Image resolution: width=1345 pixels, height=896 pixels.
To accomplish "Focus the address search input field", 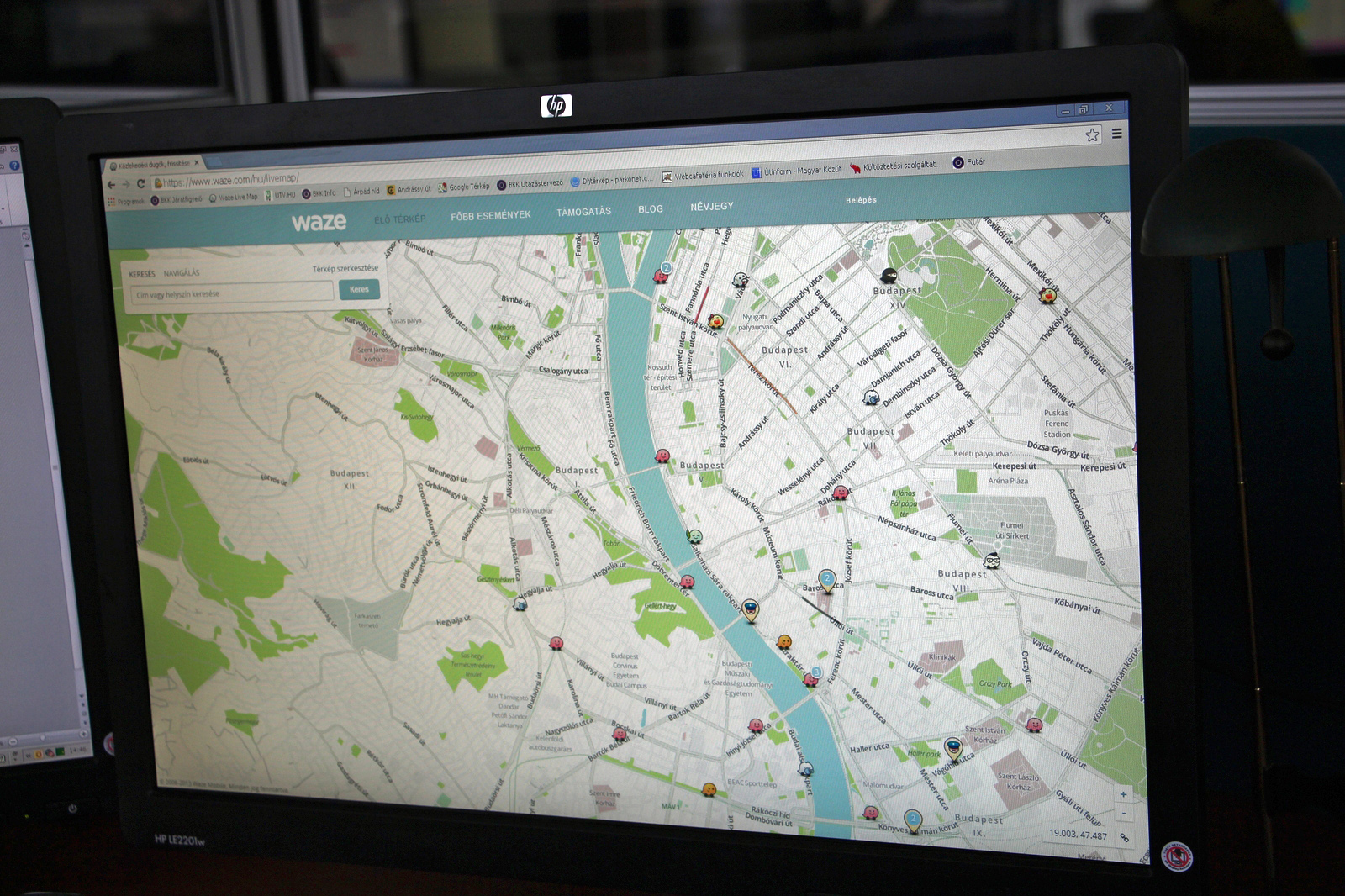I will click(x=232, y=293).
